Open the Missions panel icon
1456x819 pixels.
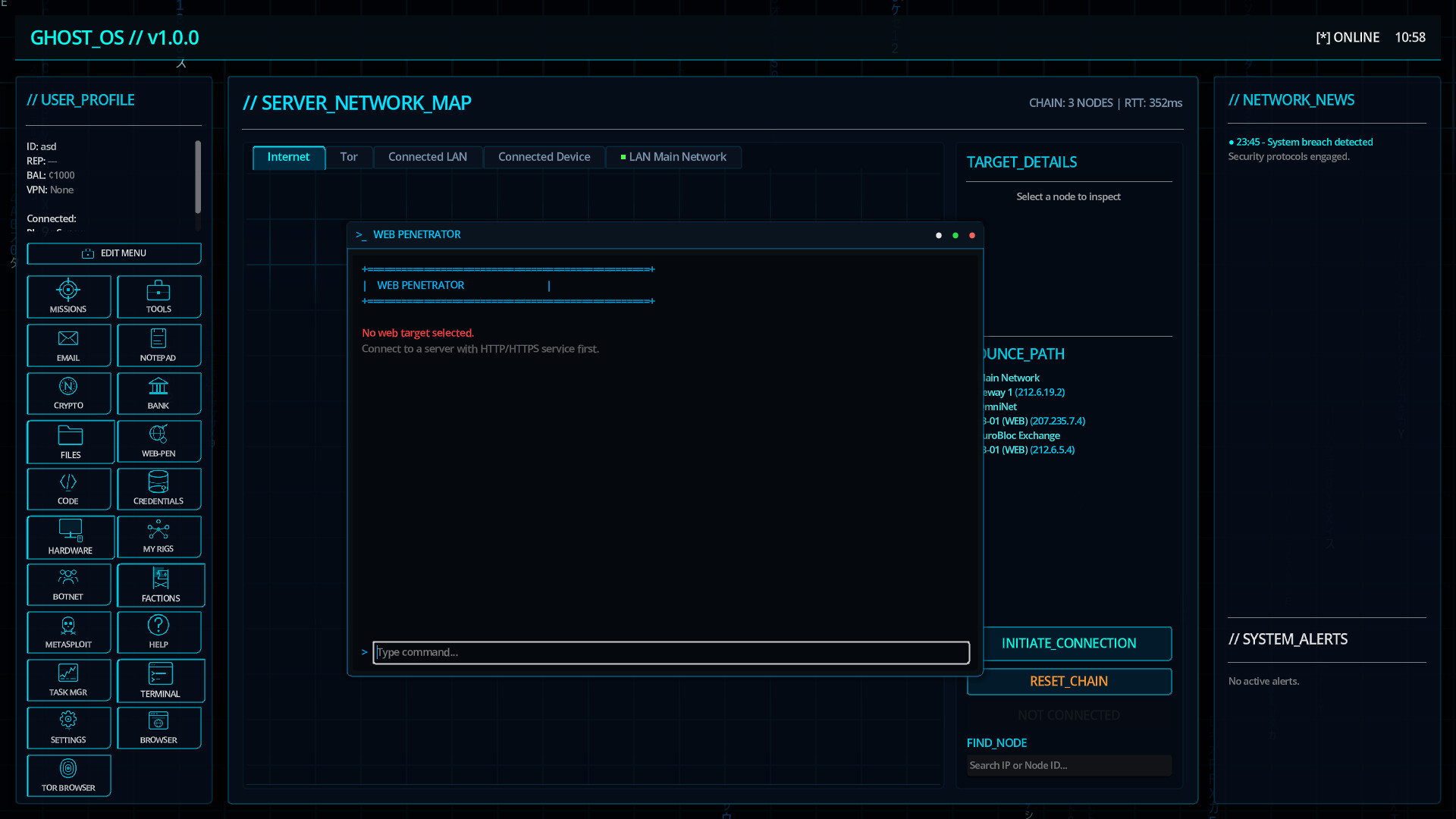point(68,297)
